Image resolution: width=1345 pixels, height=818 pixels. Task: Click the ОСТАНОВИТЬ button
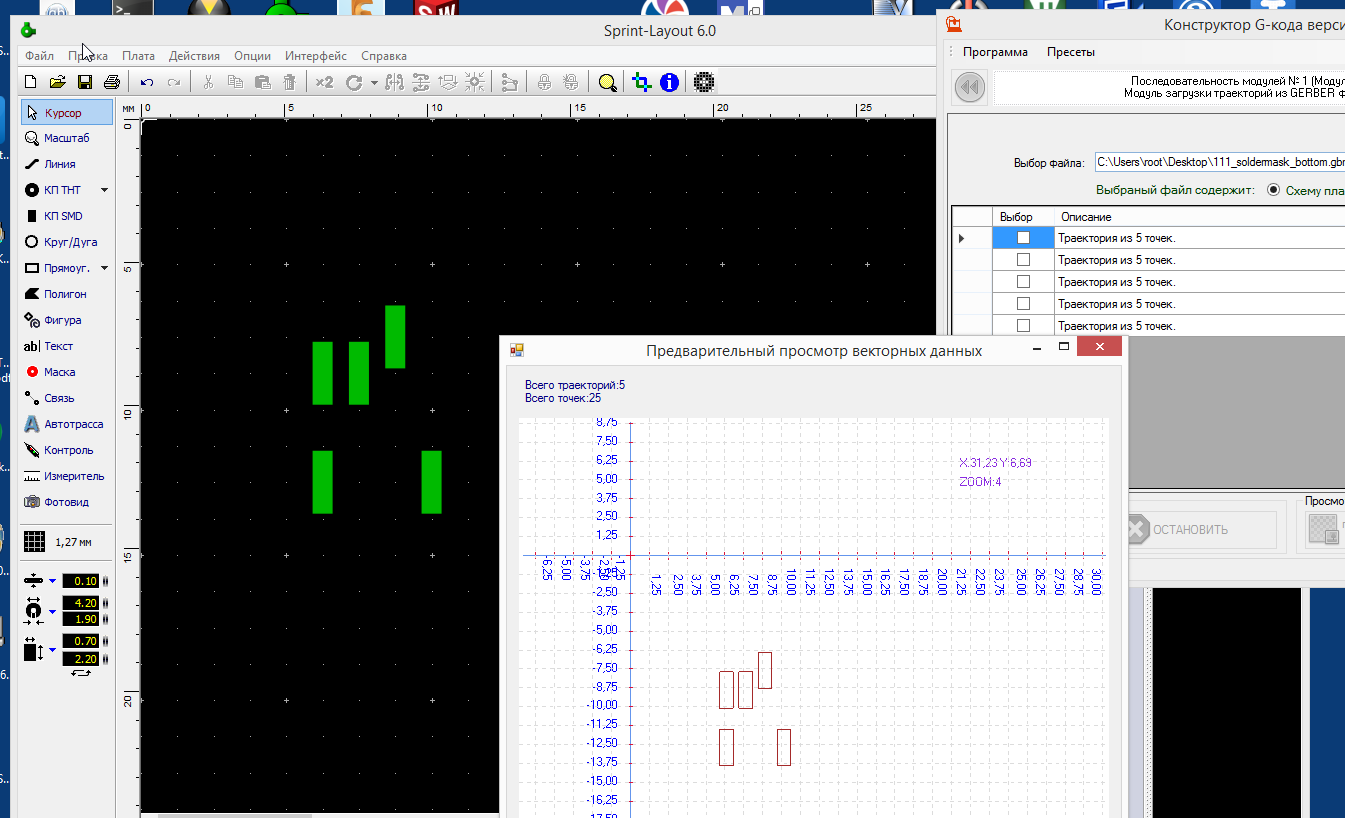[1202, 530]
